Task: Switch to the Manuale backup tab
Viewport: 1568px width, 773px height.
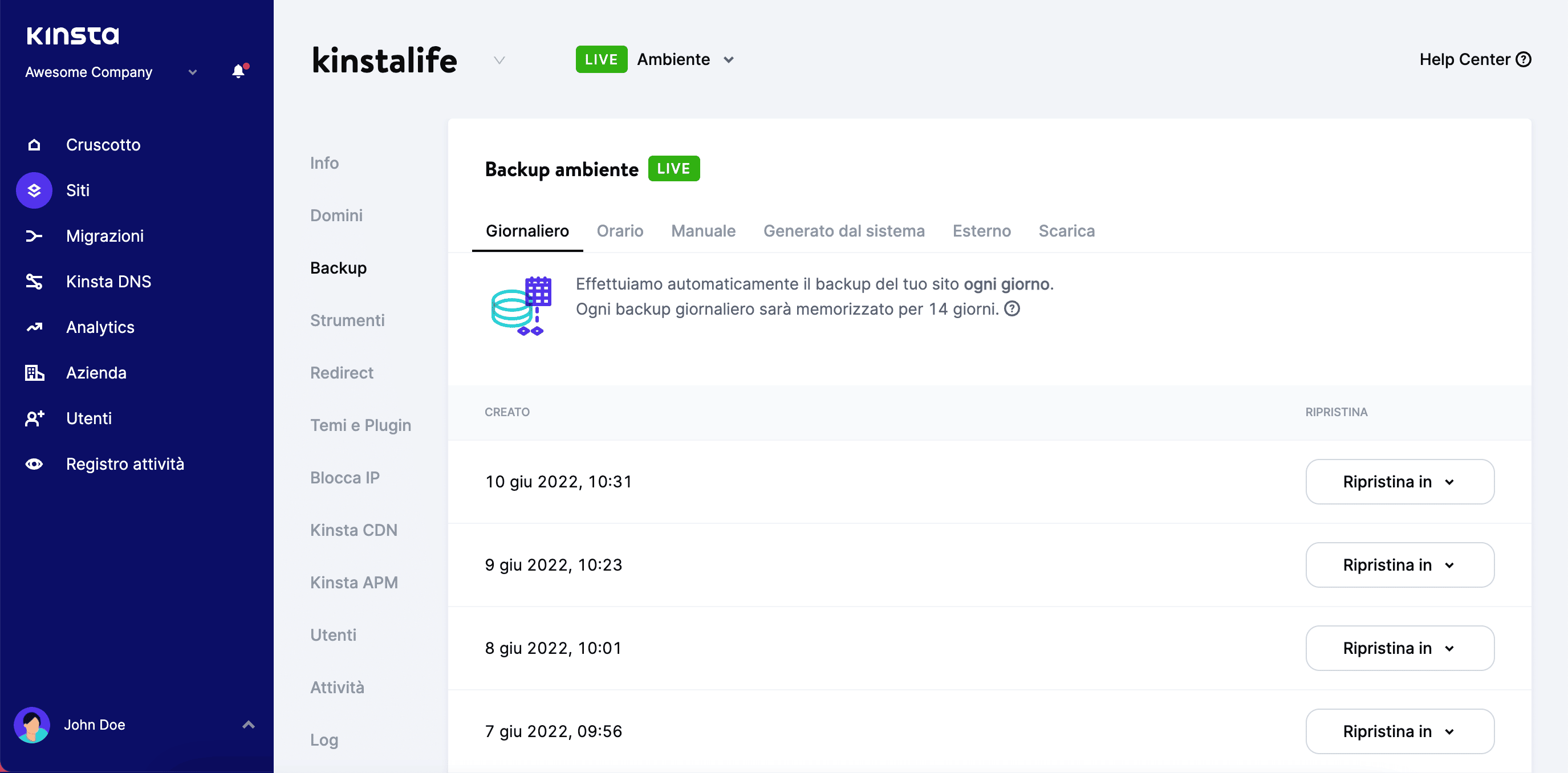Action: [703, 231]
